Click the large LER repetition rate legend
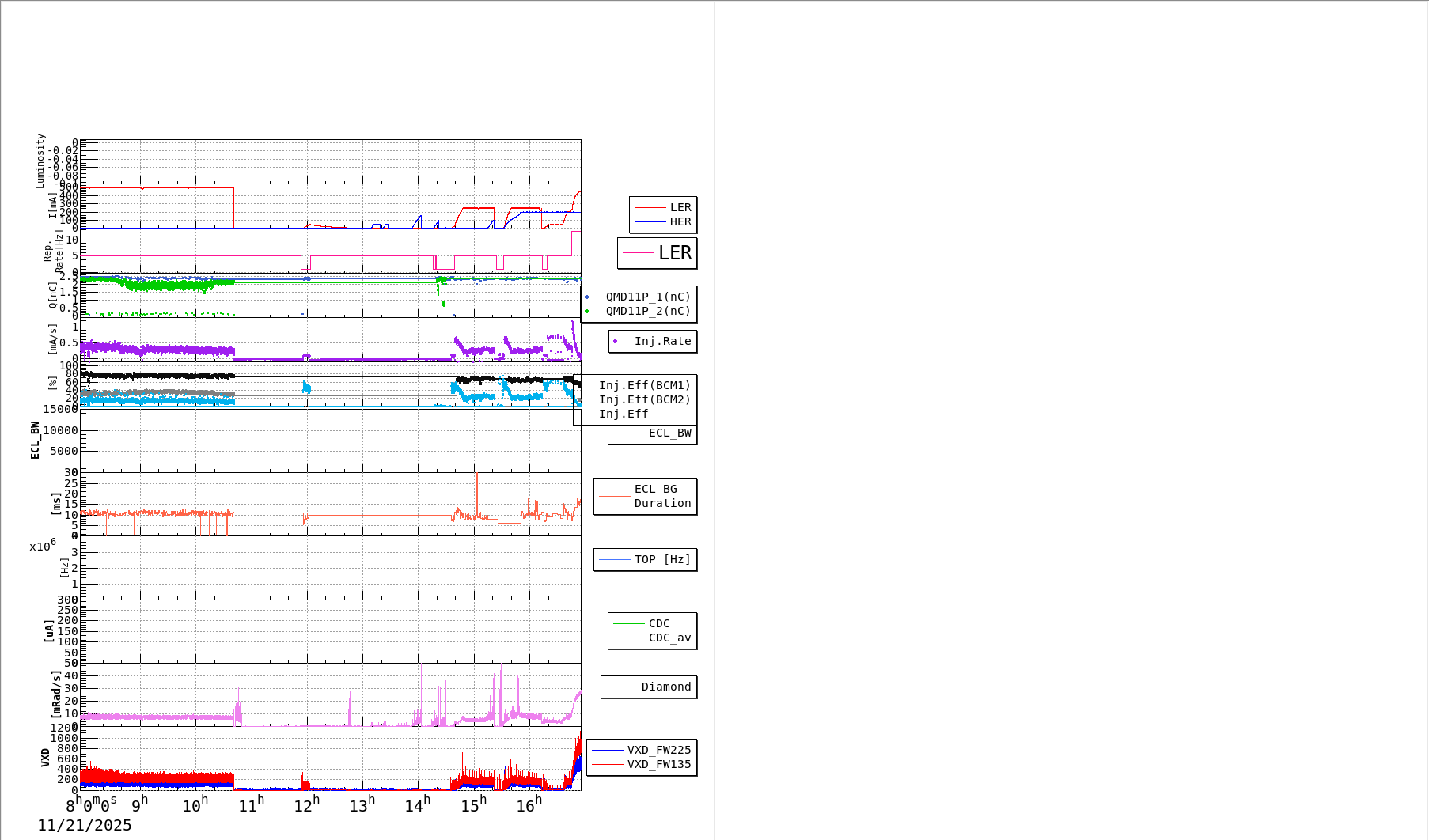The image size is (1429, 840). pyautogui.click(x=658, y=253)
